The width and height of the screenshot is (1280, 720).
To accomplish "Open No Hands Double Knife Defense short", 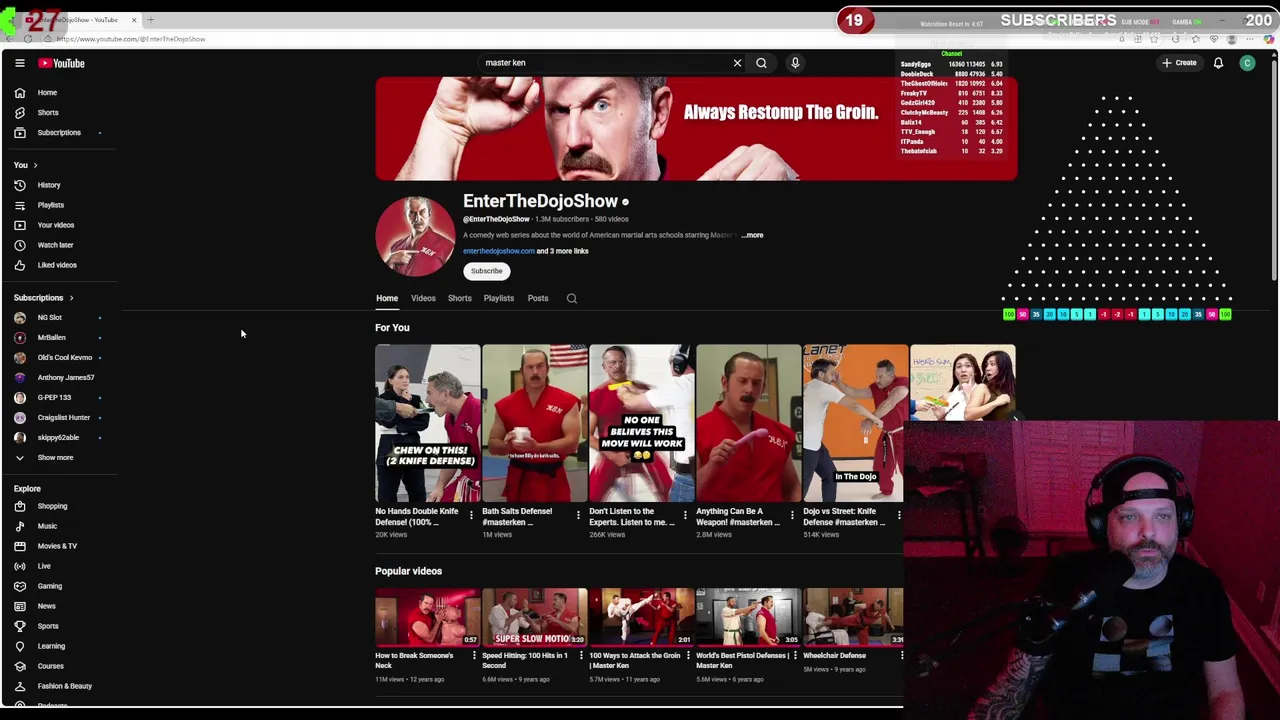I will 427,423.
